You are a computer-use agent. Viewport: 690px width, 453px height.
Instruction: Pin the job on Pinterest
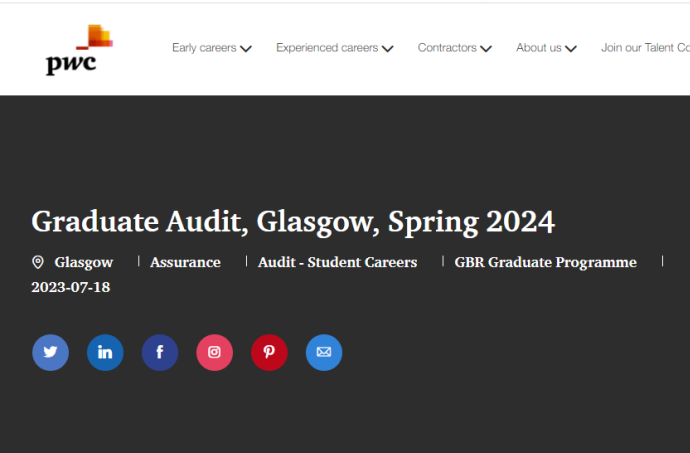pyautogui.click(x=269, y=352)
